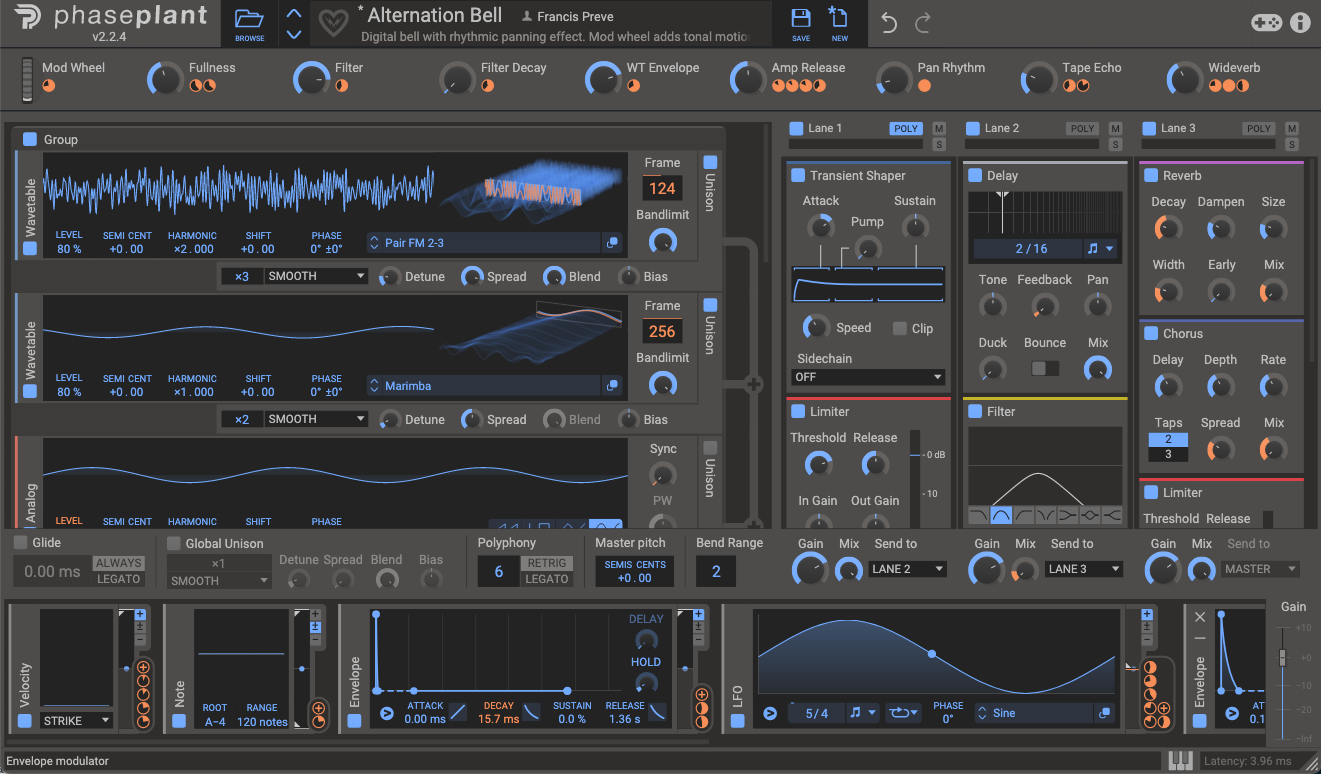Open the LFO Sine shape editor icon
Screen dimensions: 1321x774
pyautogui.click(x=1104, y=713)
